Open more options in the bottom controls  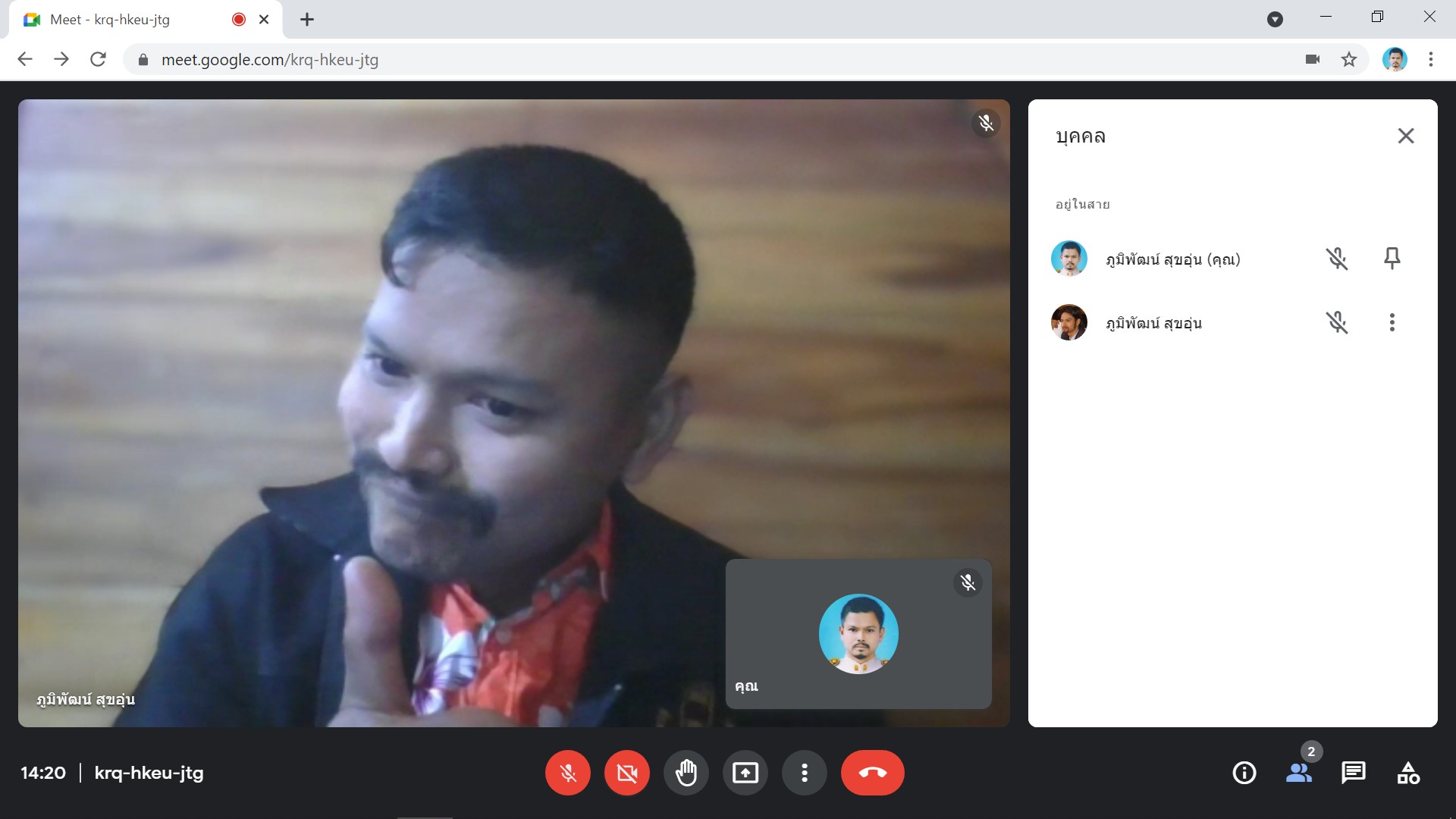point(804,773)
